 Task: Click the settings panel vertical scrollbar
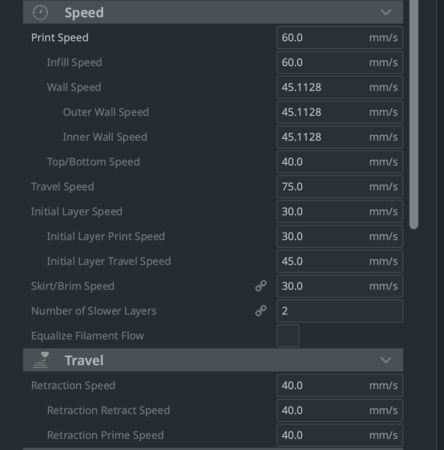414,113
